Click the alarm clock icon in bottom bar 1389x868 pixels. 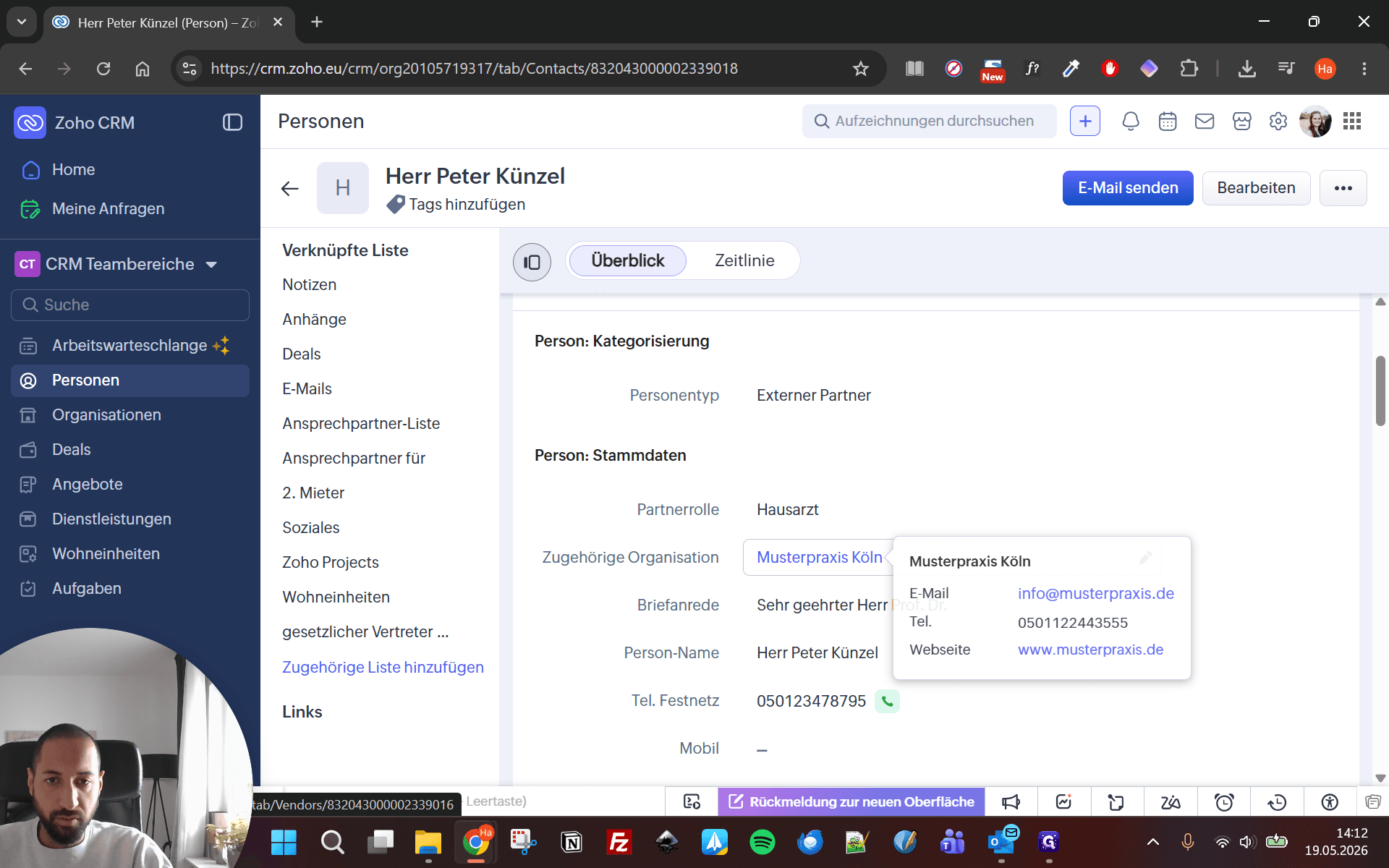pyautogui.click(x=1224, y=801)
